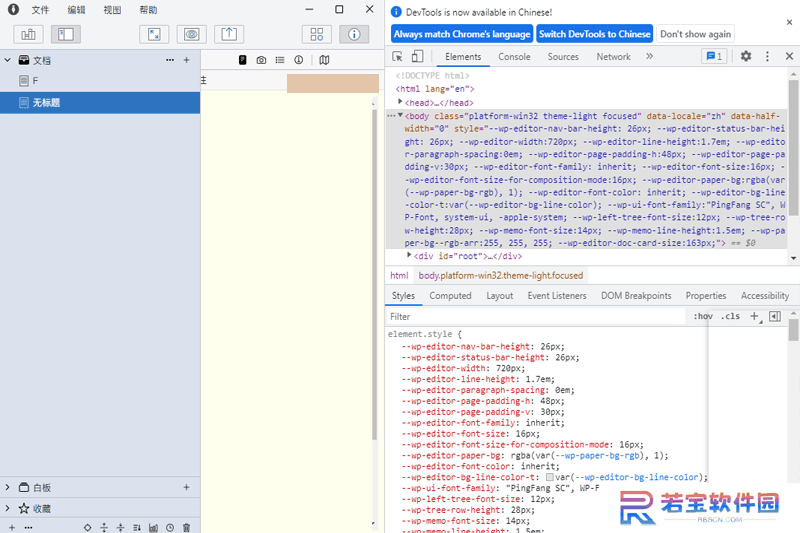Click the black memo card icon in inspector

[243, 60]
